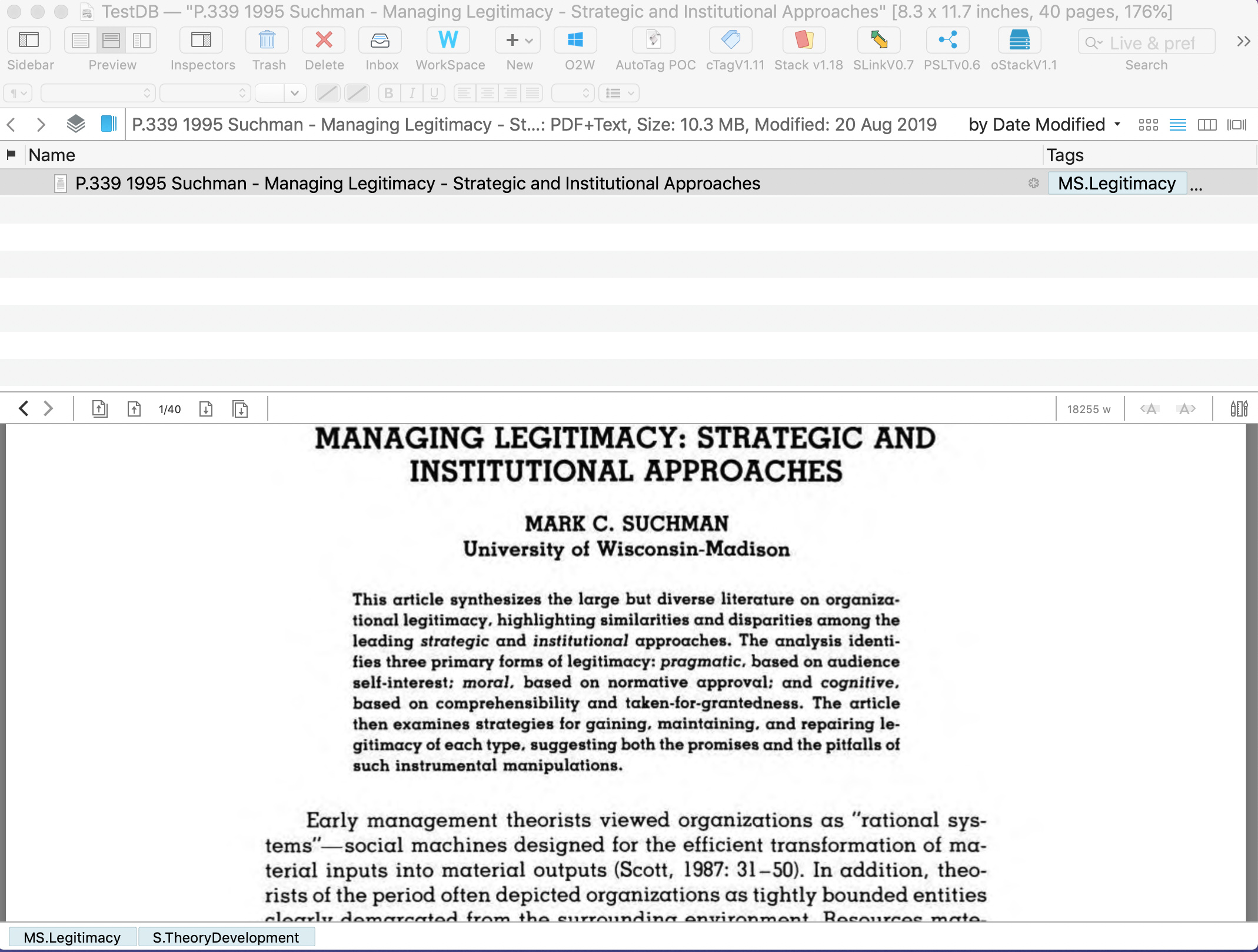Click the S.TheoryDevelopment tag

tap(226, 937)
